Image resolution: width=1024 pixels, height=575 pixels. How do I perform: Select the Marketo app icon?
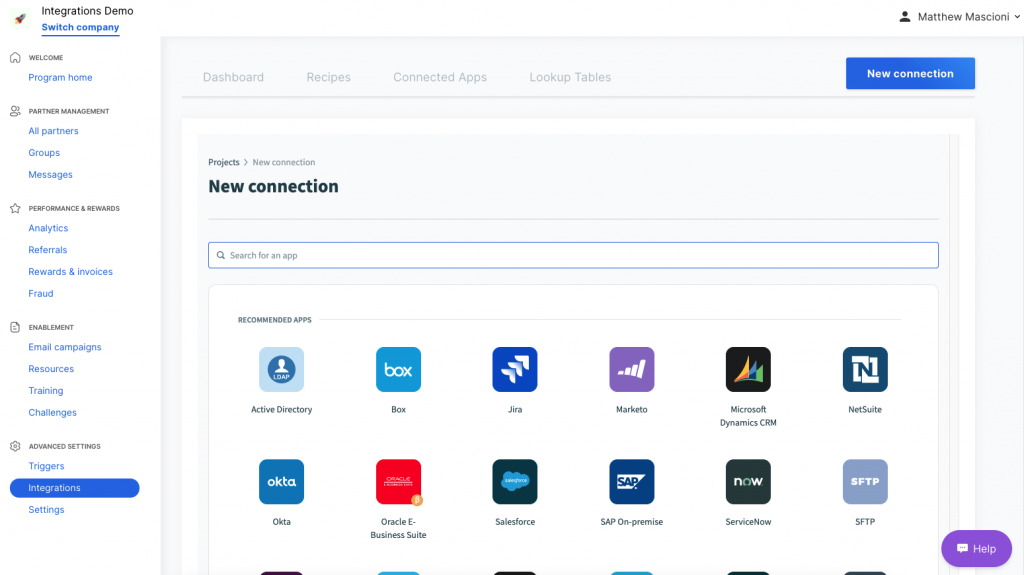coord(632,369)
